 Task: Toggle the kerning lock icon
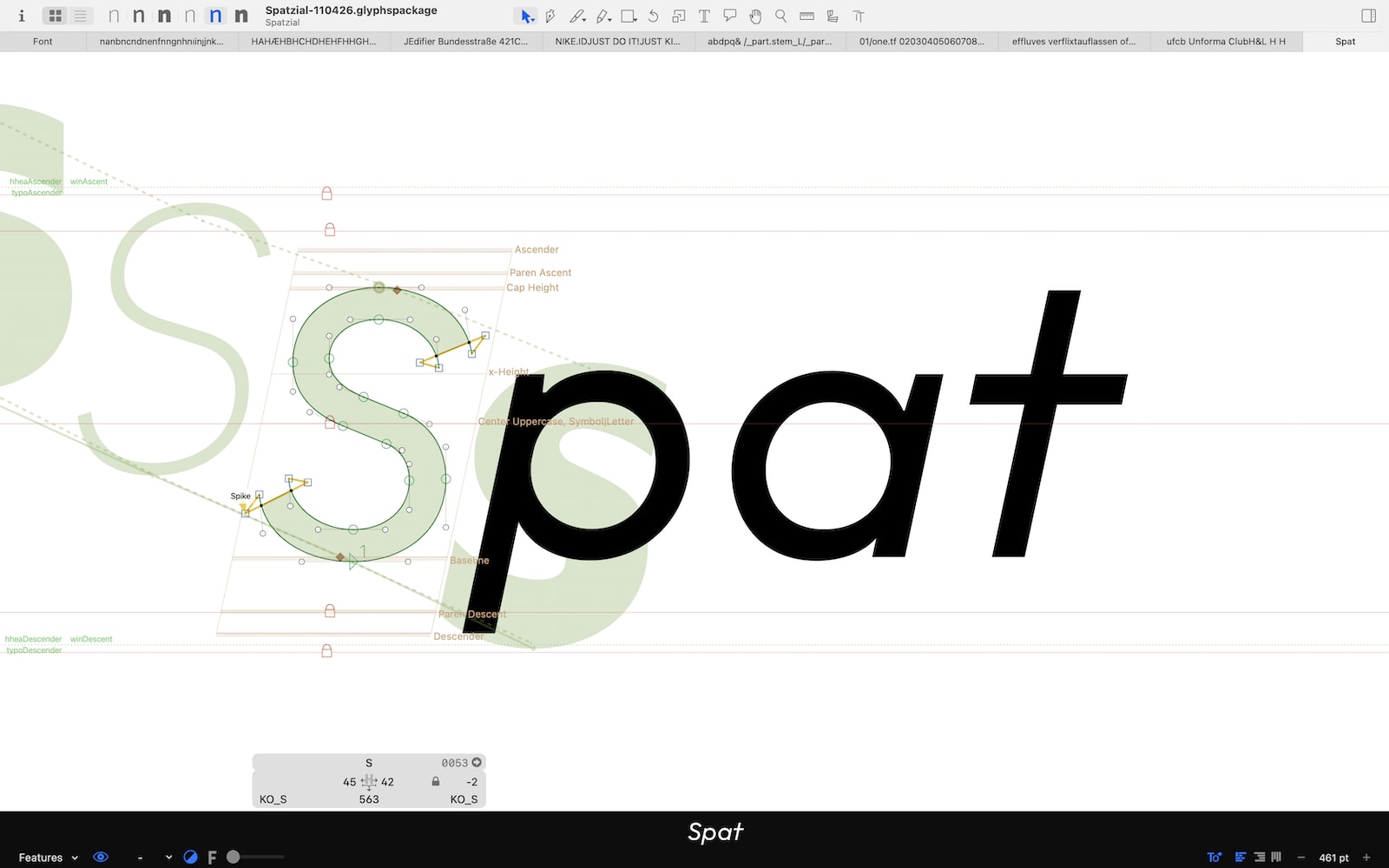[436, 781]
